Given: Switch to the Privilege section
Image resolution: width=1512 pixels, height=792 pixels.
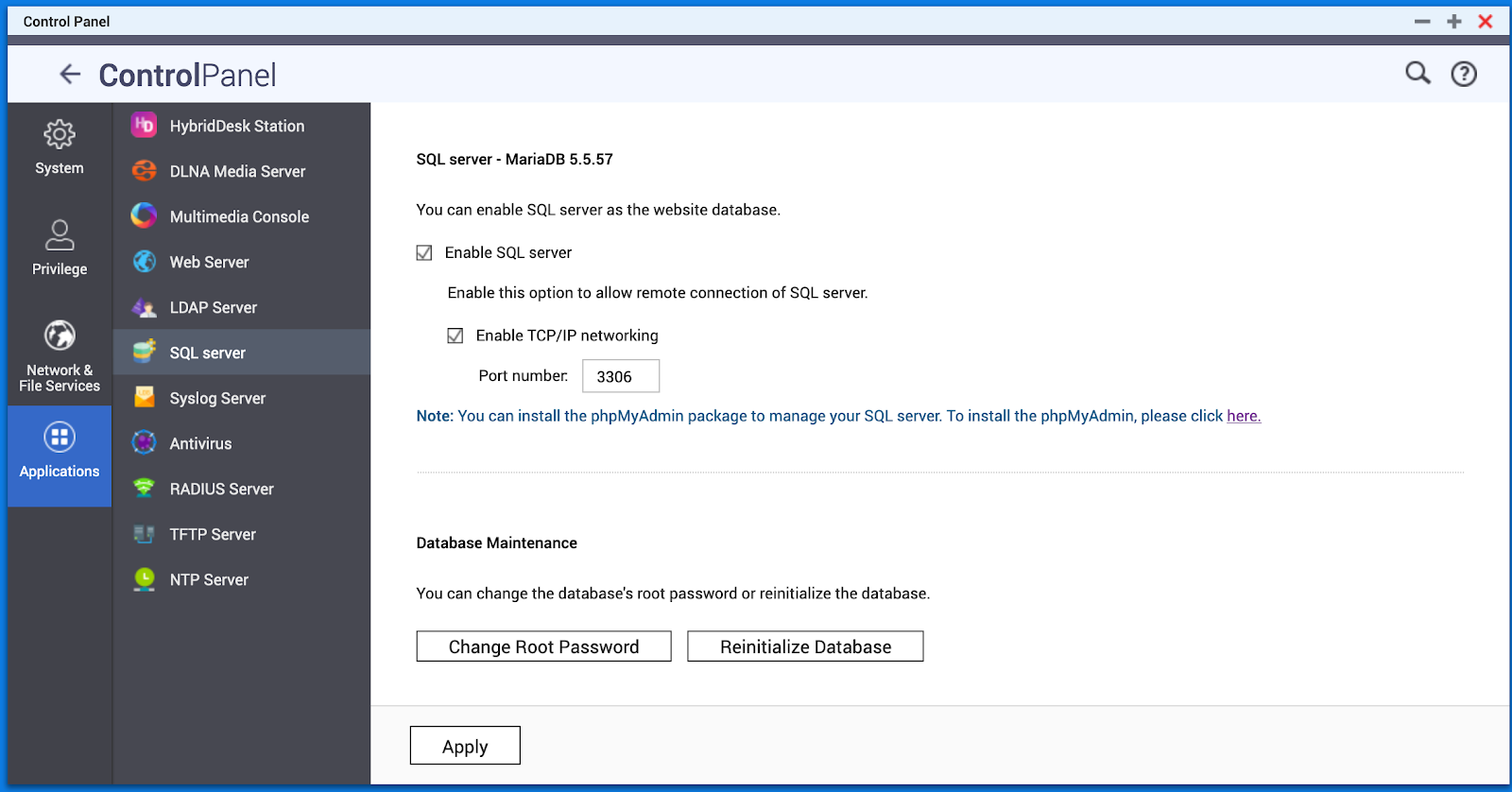Looking at the screenshot, I should (60, 248).
